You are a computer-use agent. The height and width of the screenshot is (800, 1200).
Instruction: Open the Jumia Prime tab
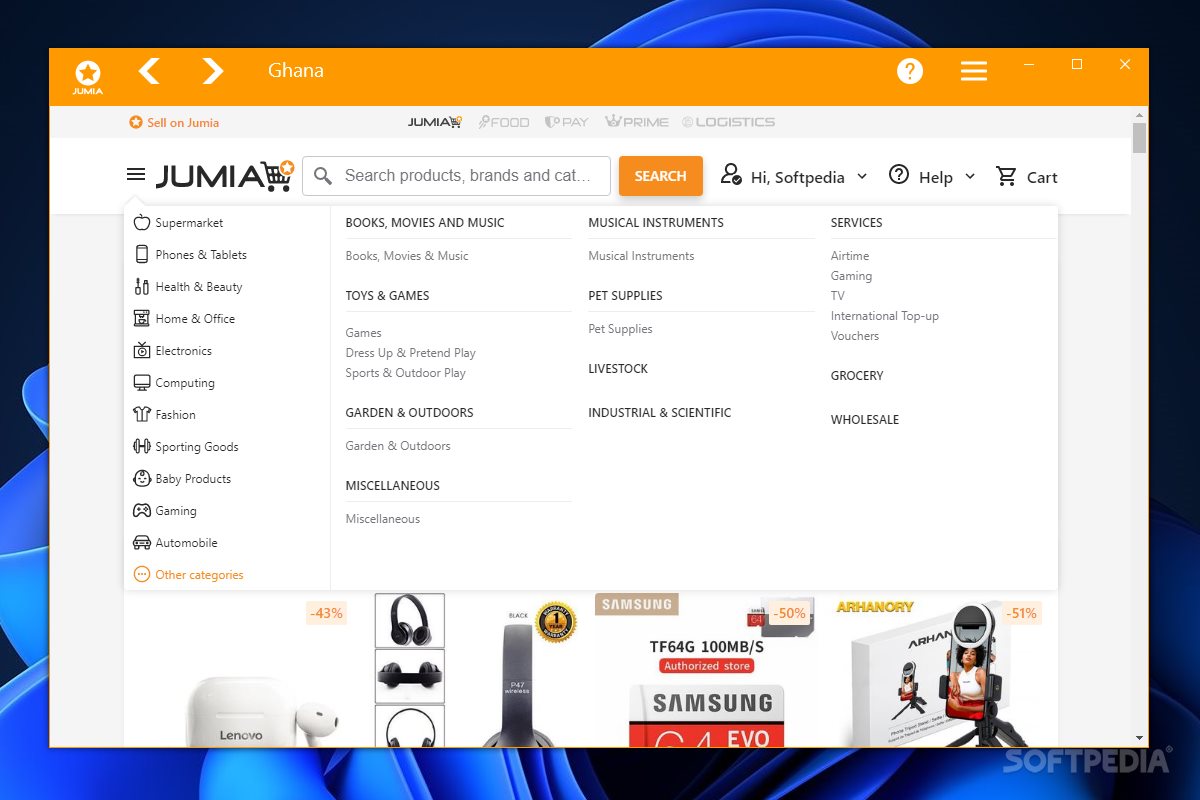[x=637, y=122]
